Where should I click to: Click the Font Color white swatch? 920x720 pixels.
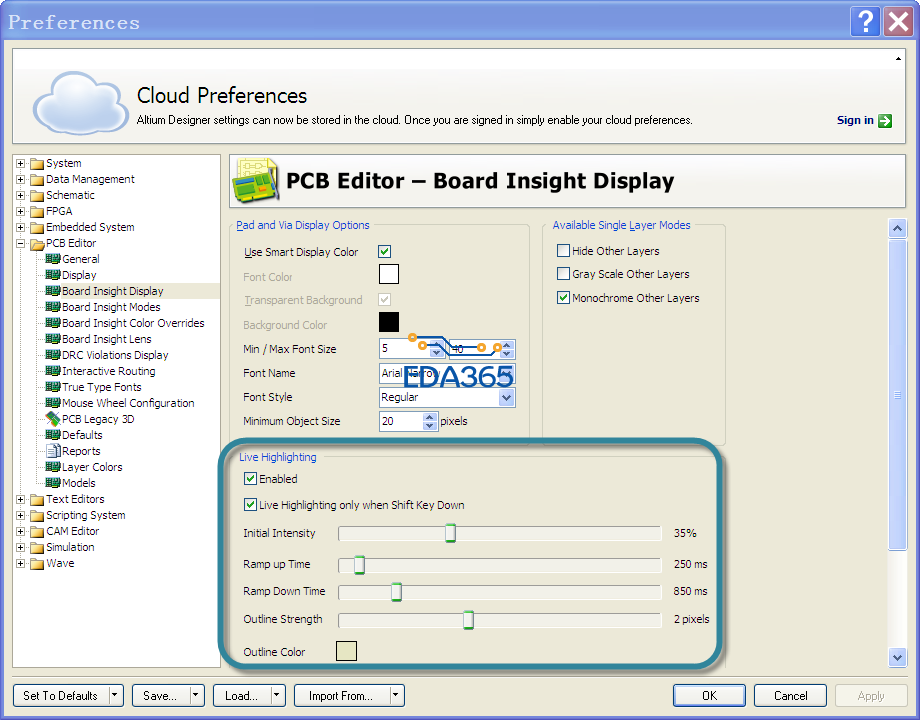[x=388, y=274]
